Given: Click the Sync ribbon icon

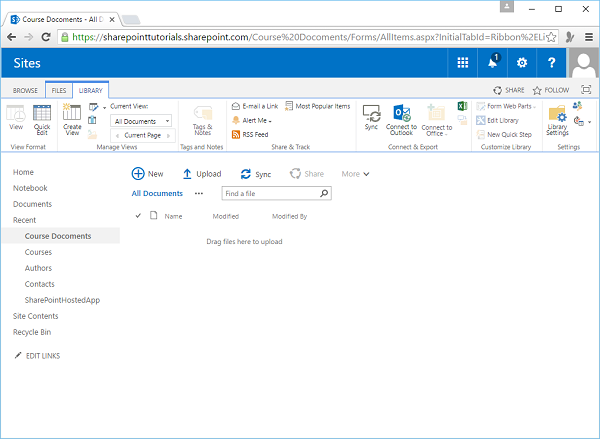Looking at the screenshot, I should click(371, 114).
